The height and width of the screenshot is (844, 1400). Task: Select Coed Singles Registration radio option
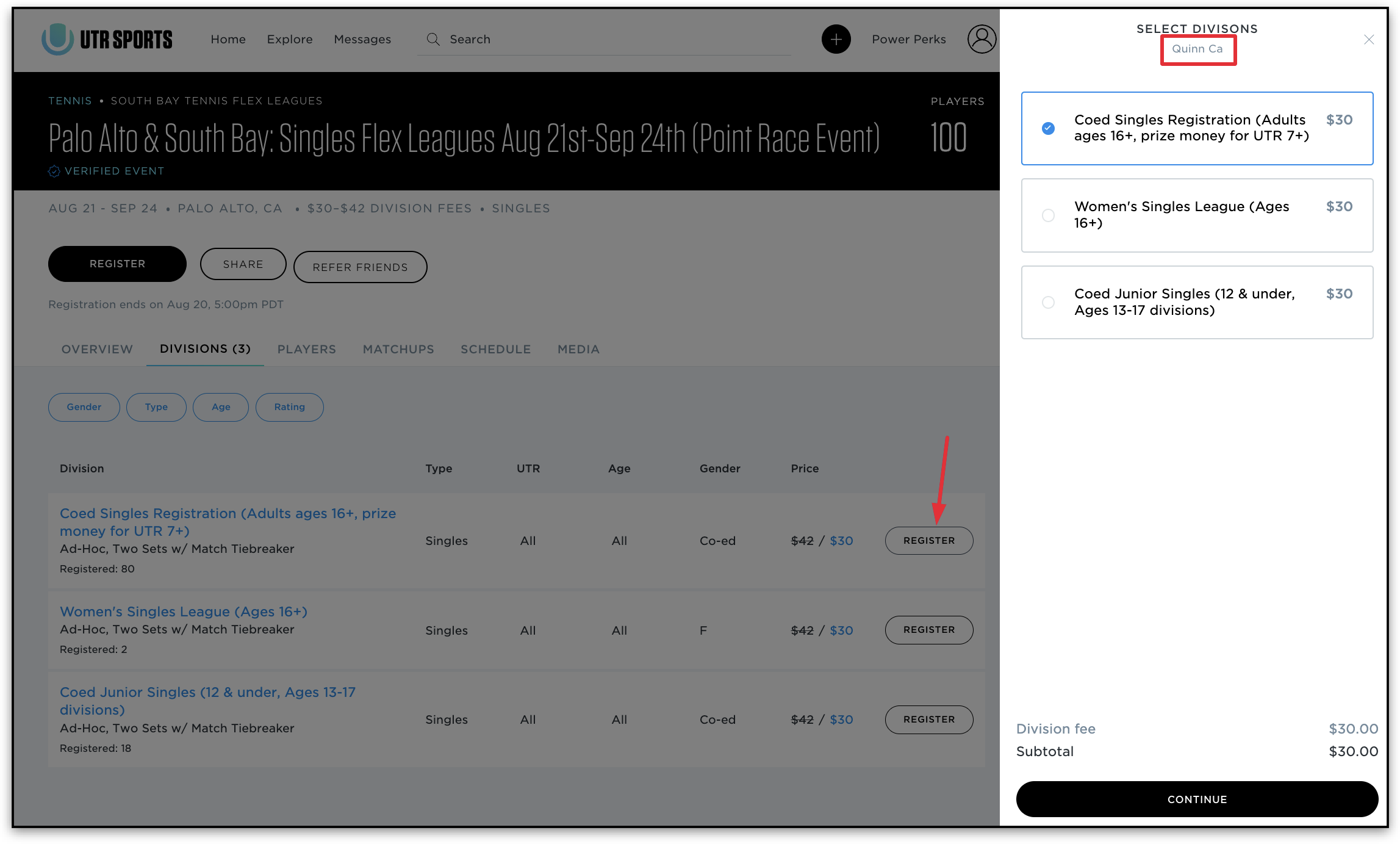click(1048, 128)
